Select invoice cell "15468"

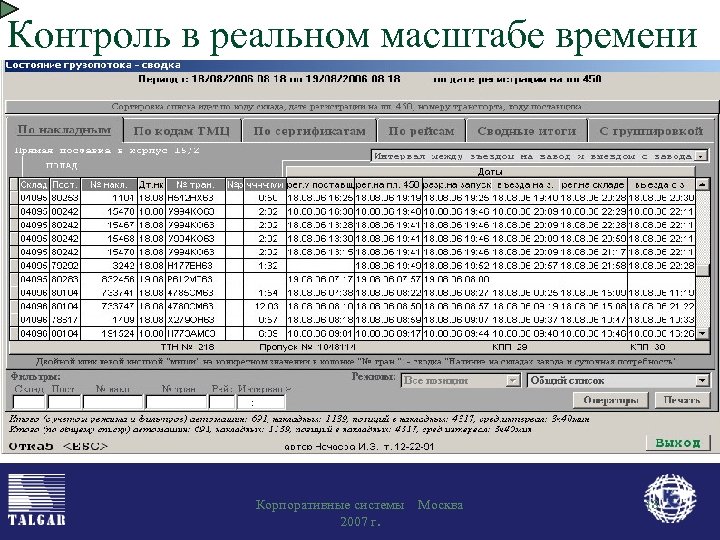(109, 238)
